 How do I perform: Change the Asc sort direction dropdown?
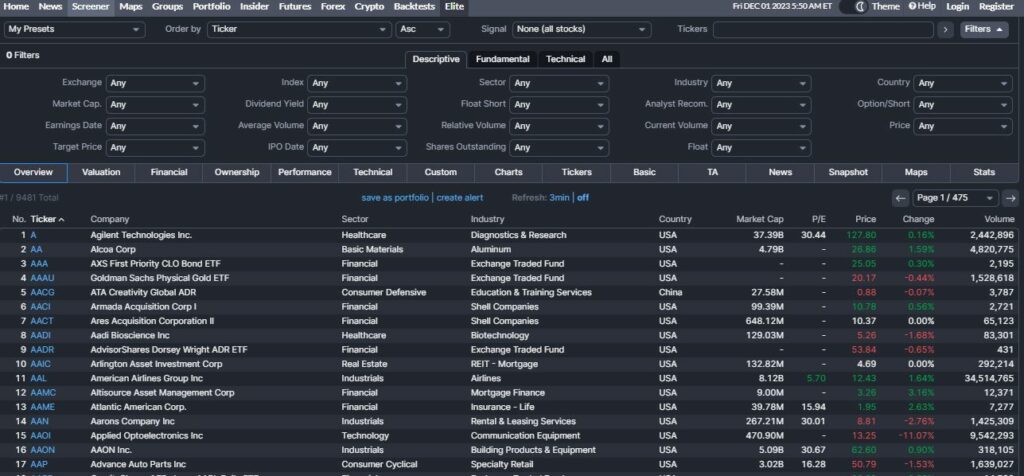pyautogui.click(x=423, y=29)
